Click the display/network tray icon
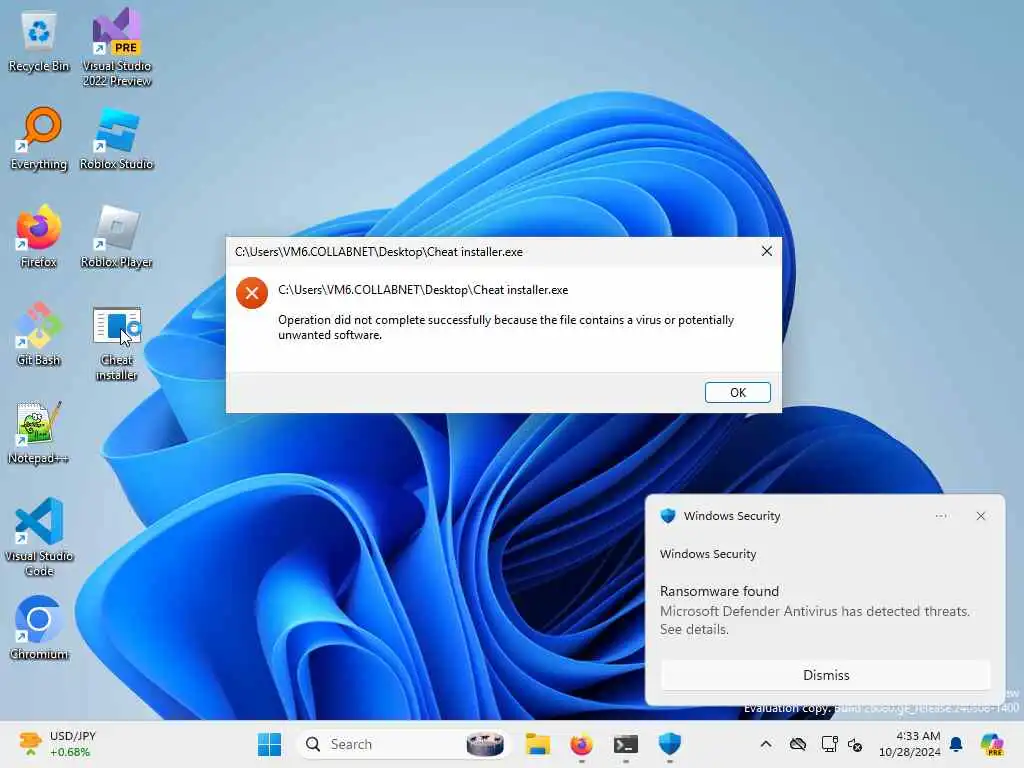1024x768 pixels. (829, 744)
